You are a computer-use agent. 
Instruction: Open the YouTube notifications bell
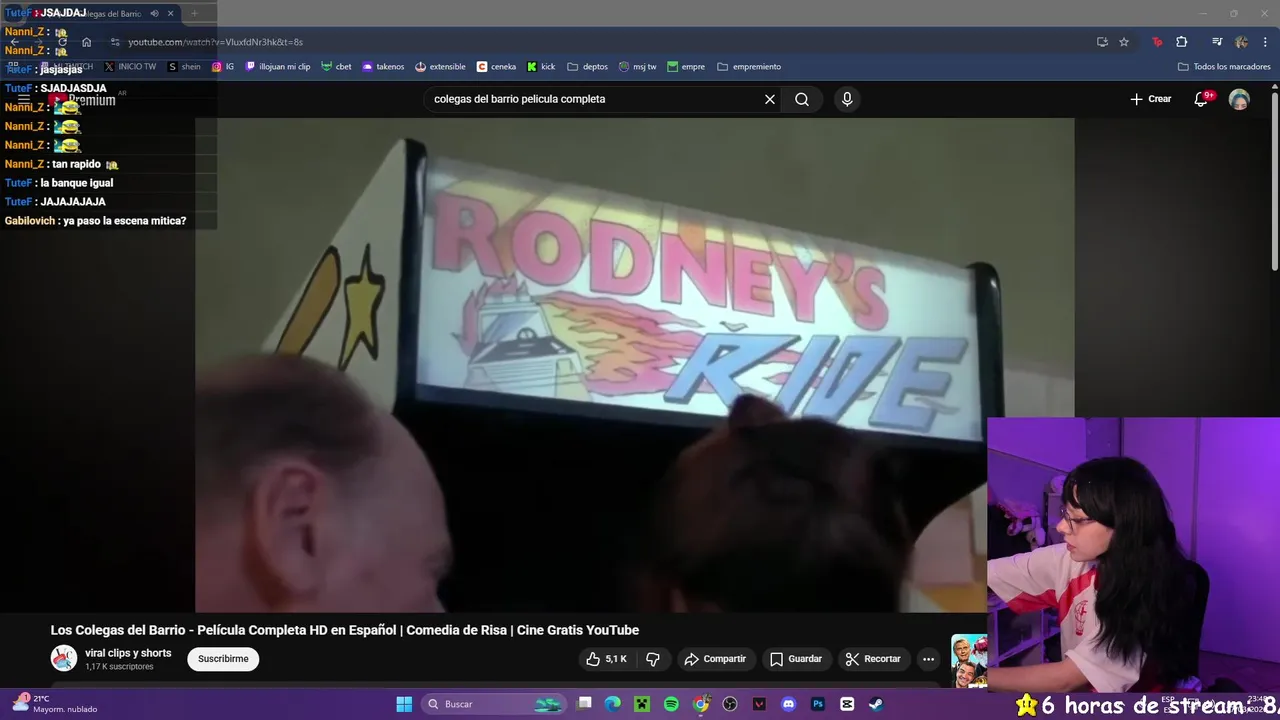(x=1202, y=99)
